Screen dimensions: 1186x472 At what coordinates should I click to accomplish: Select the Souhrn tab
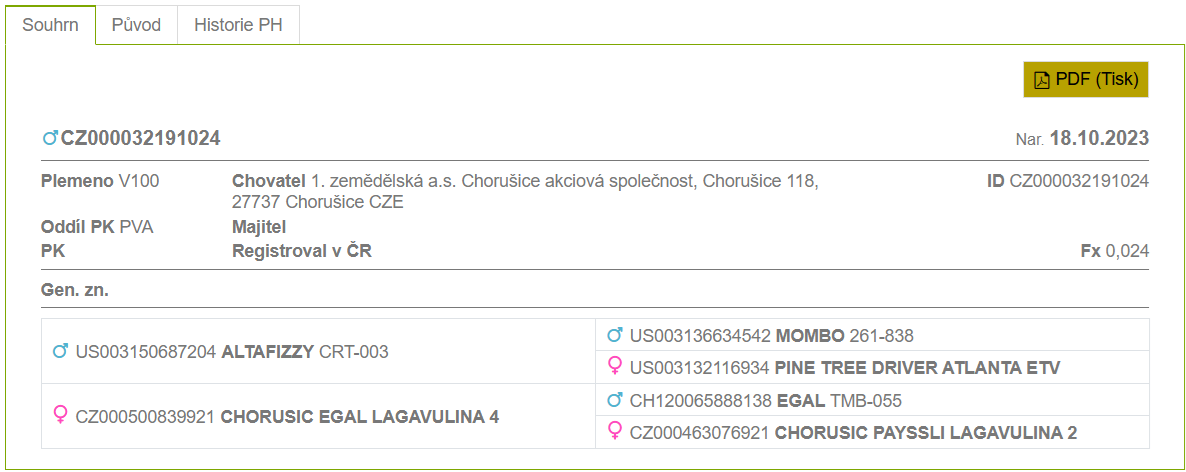tap(50, 25)
